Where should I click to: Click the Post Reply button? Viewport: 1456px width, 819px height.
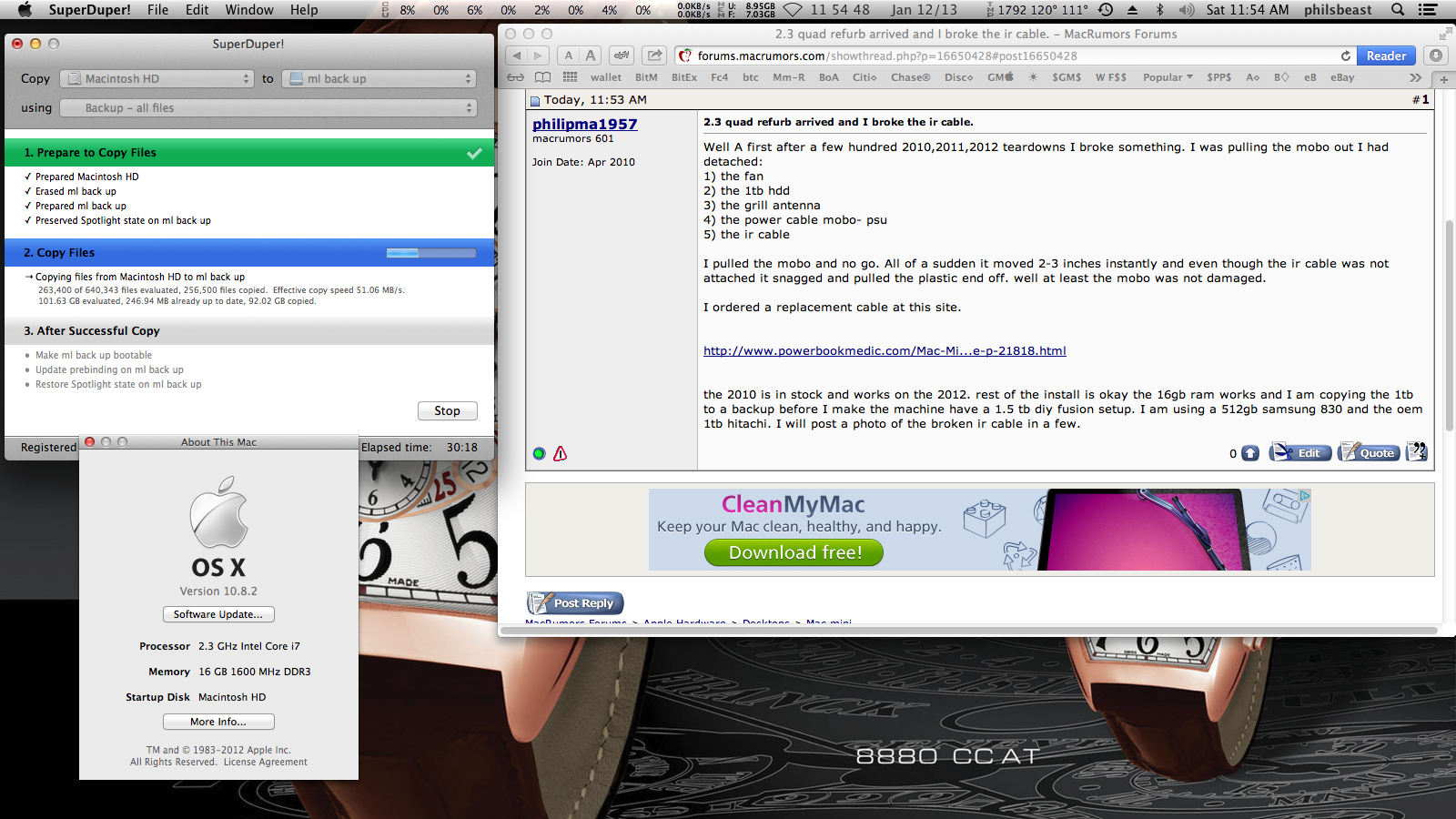point(575,602)
